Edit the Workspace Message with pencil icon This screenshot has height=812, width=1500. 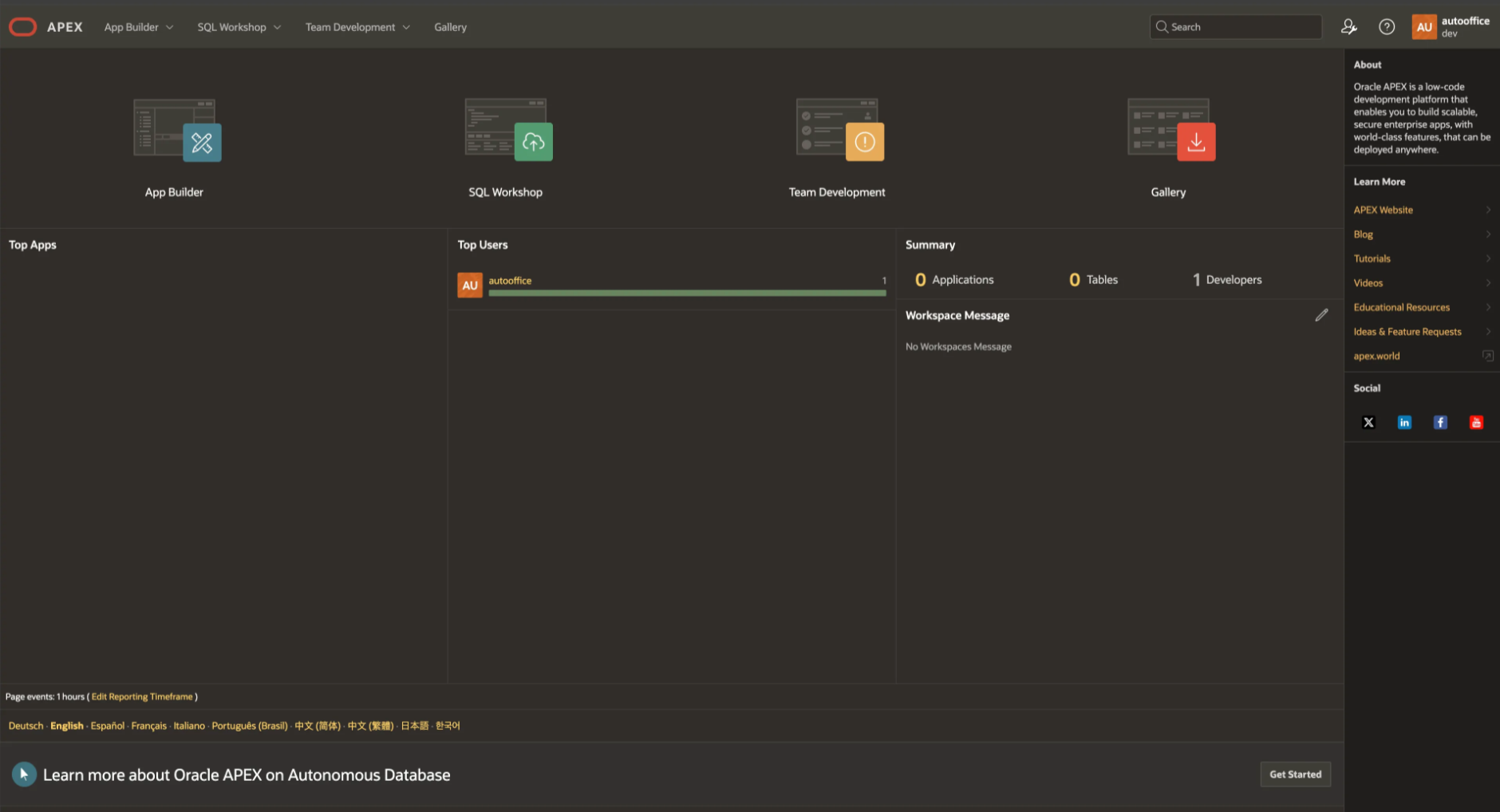(1321, 315)
